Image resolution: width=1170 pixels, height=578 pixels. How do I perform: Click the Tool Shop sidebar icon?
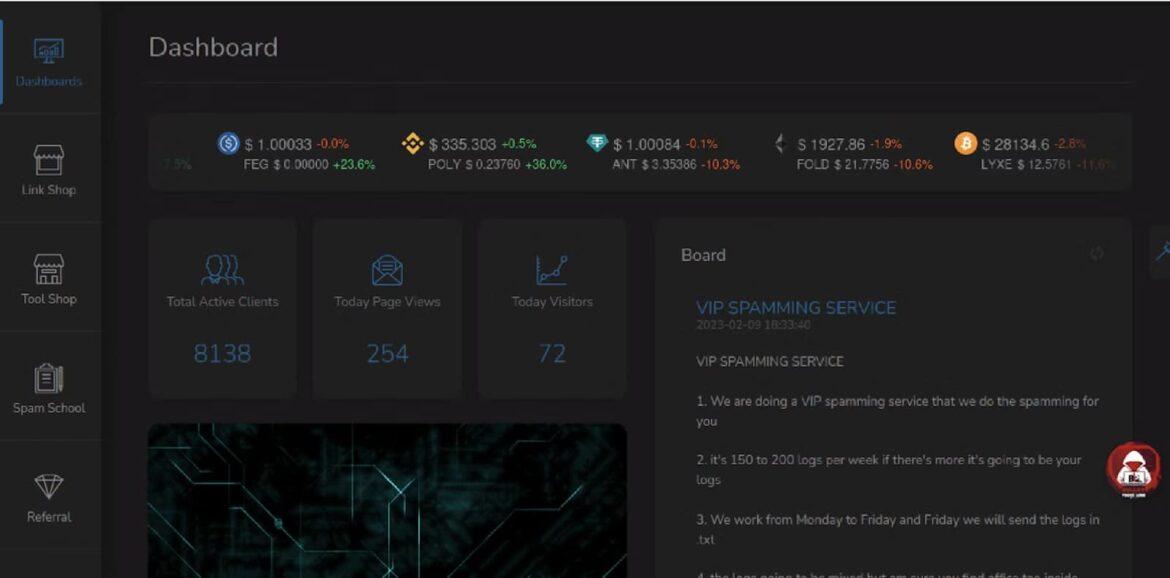[x=48, y=269]
